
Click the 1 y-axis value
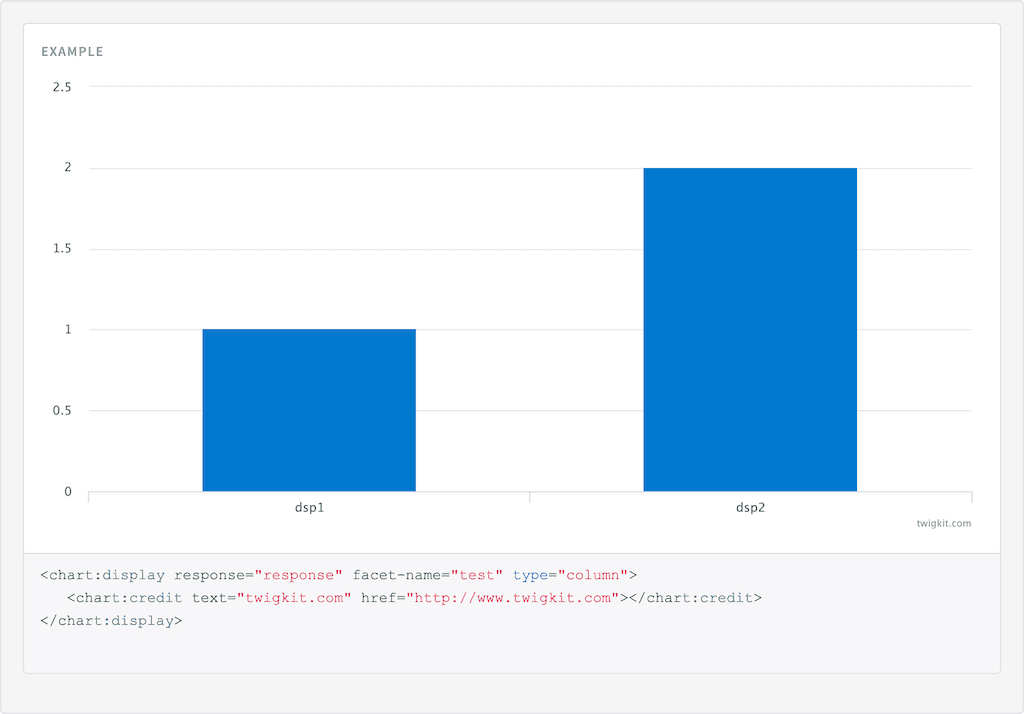coord(68,330)
